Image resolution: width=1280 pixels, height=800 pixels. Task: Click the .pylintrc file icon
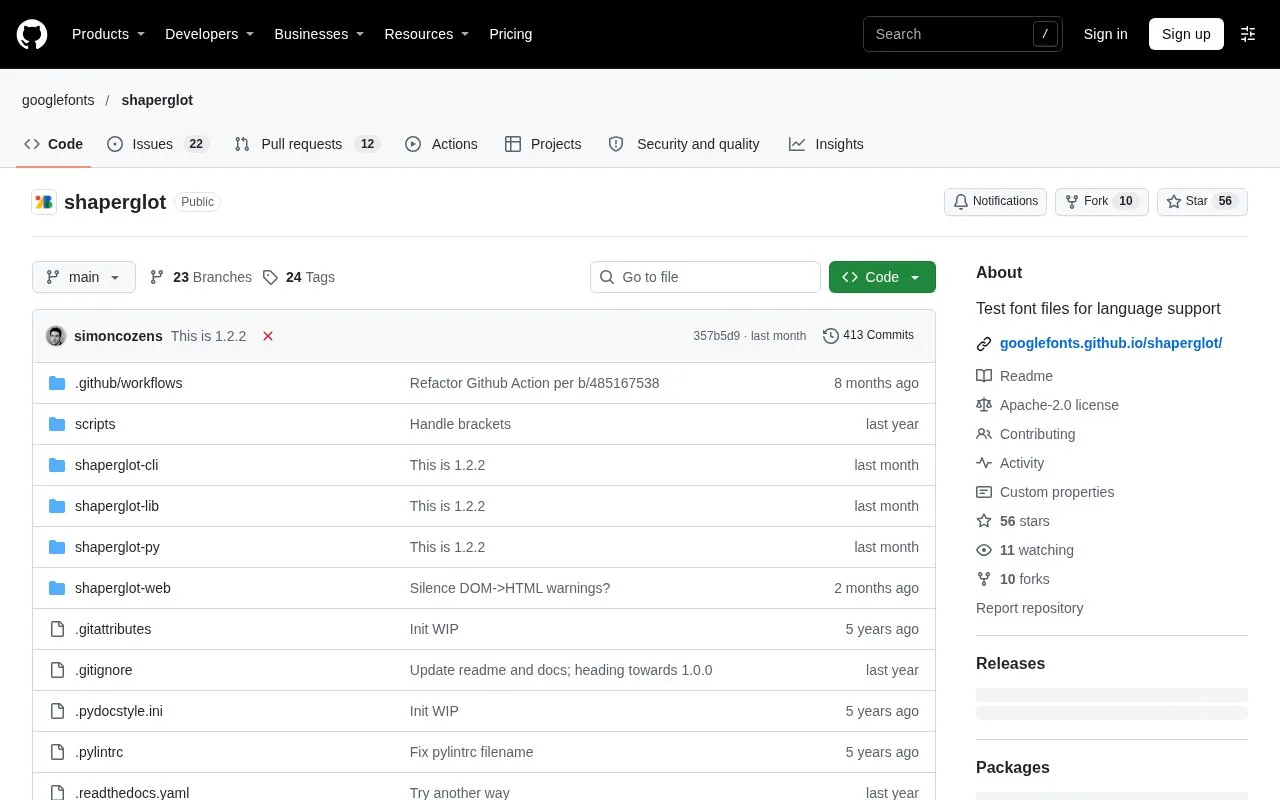pyautogui.click(x=57, y=752)
